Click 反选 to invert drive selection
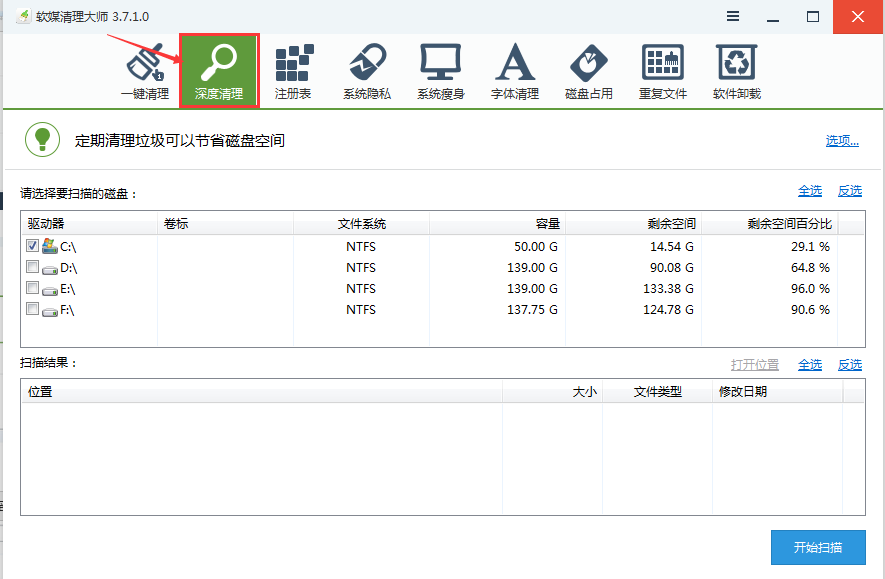The width and height of the screenshot is (885, 579). [849, 190]
